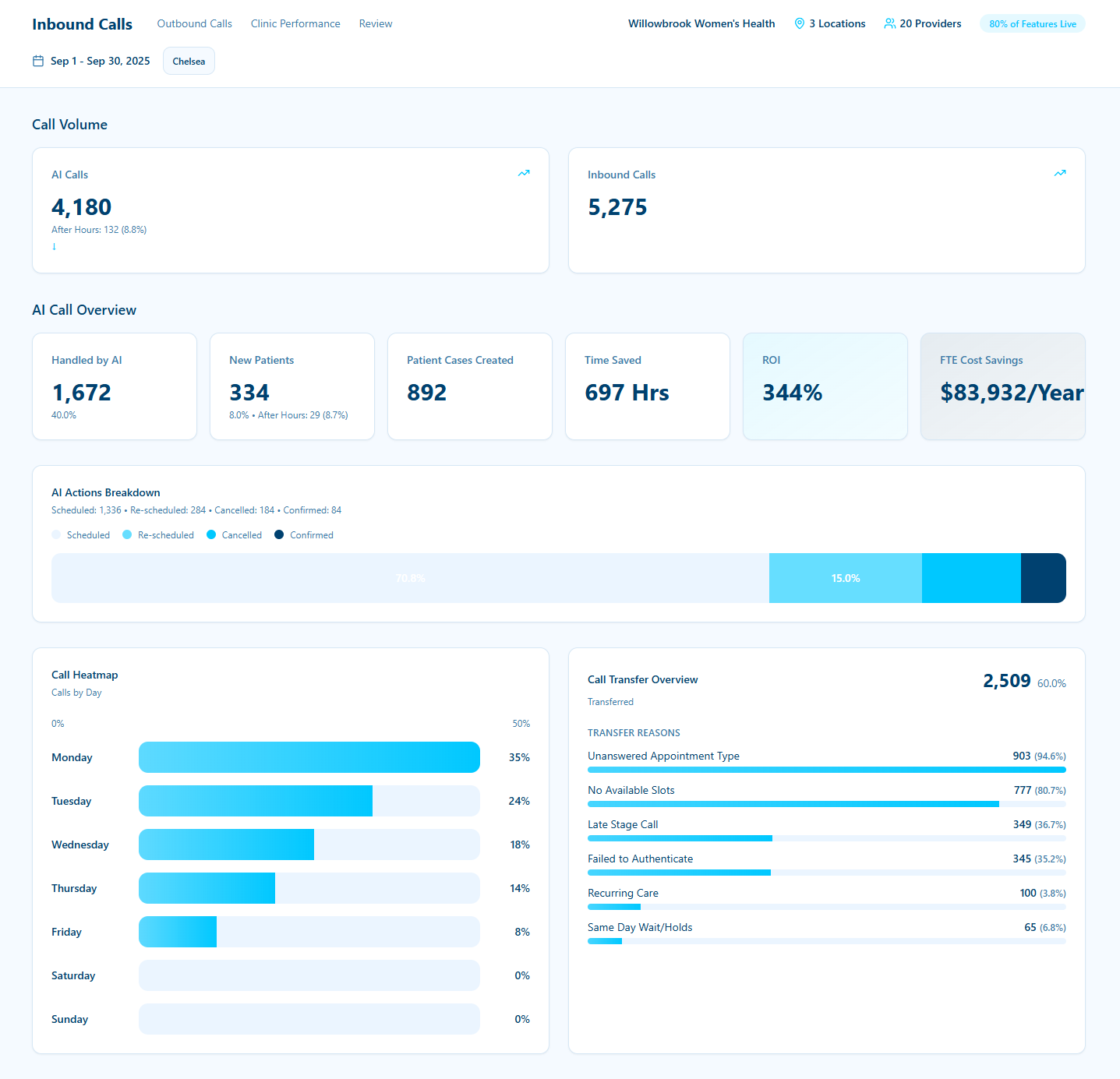Click the FTE Cost Savings value $83,932/Year

pyautogui.click(x=1012, y=393)
